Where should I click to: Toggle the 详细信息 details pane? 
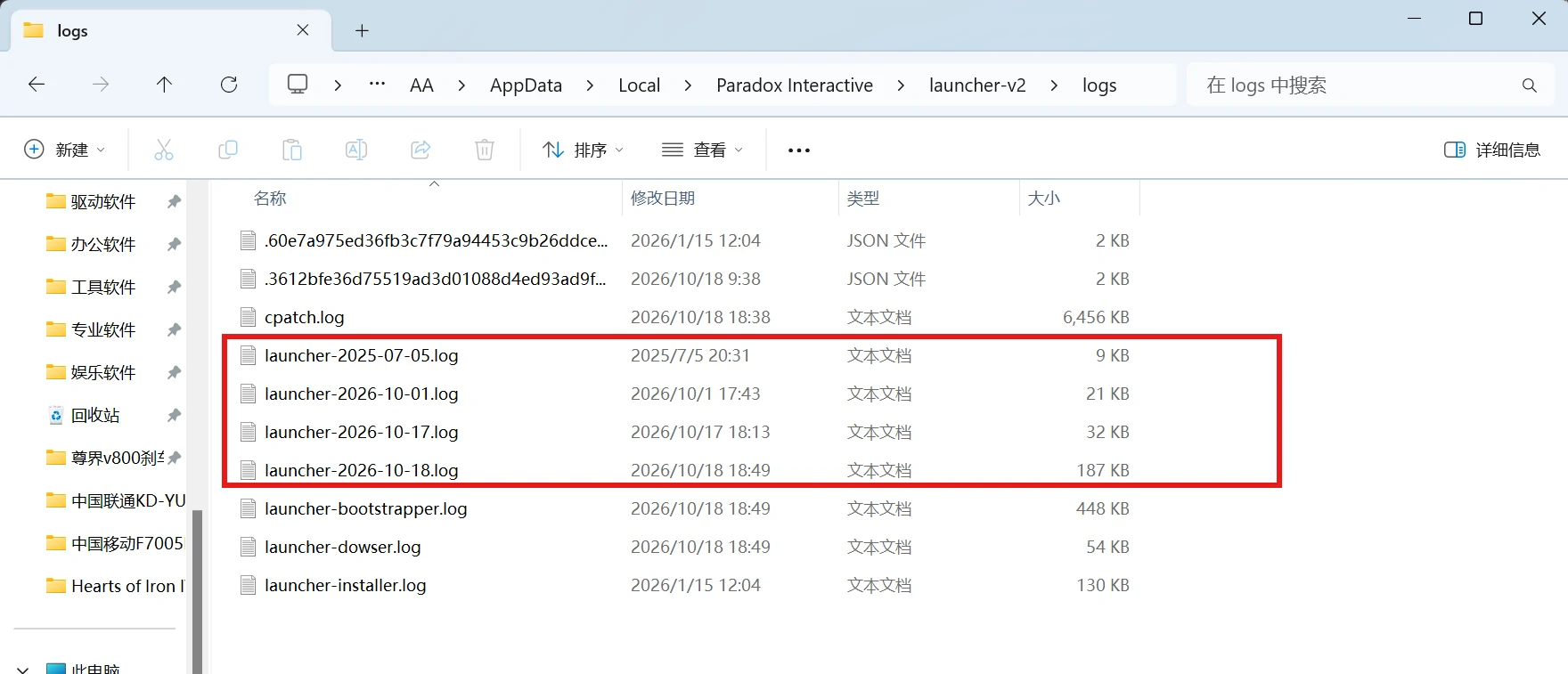point(1492,150)
